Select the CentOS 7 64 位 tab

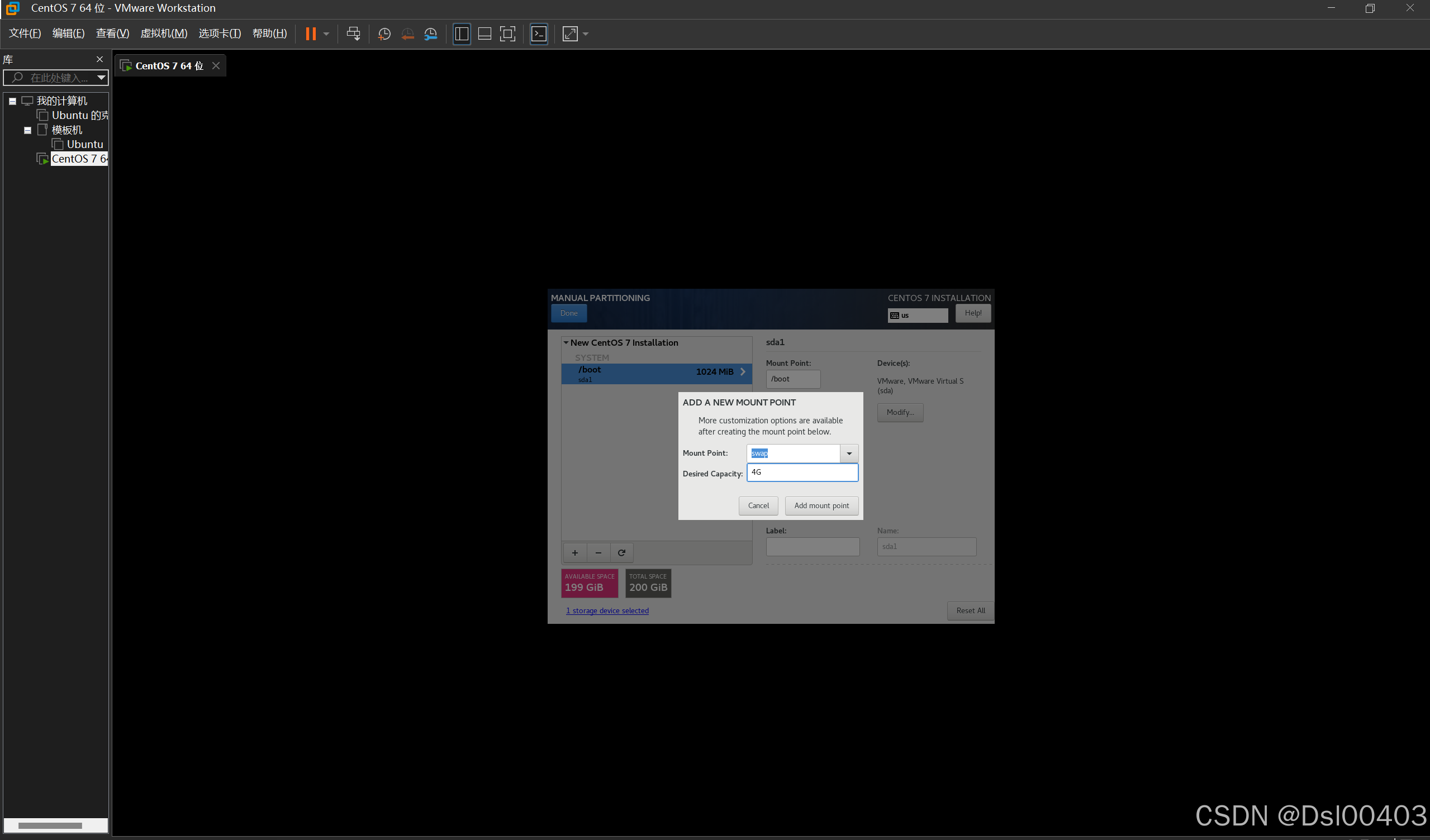[169, 66]
